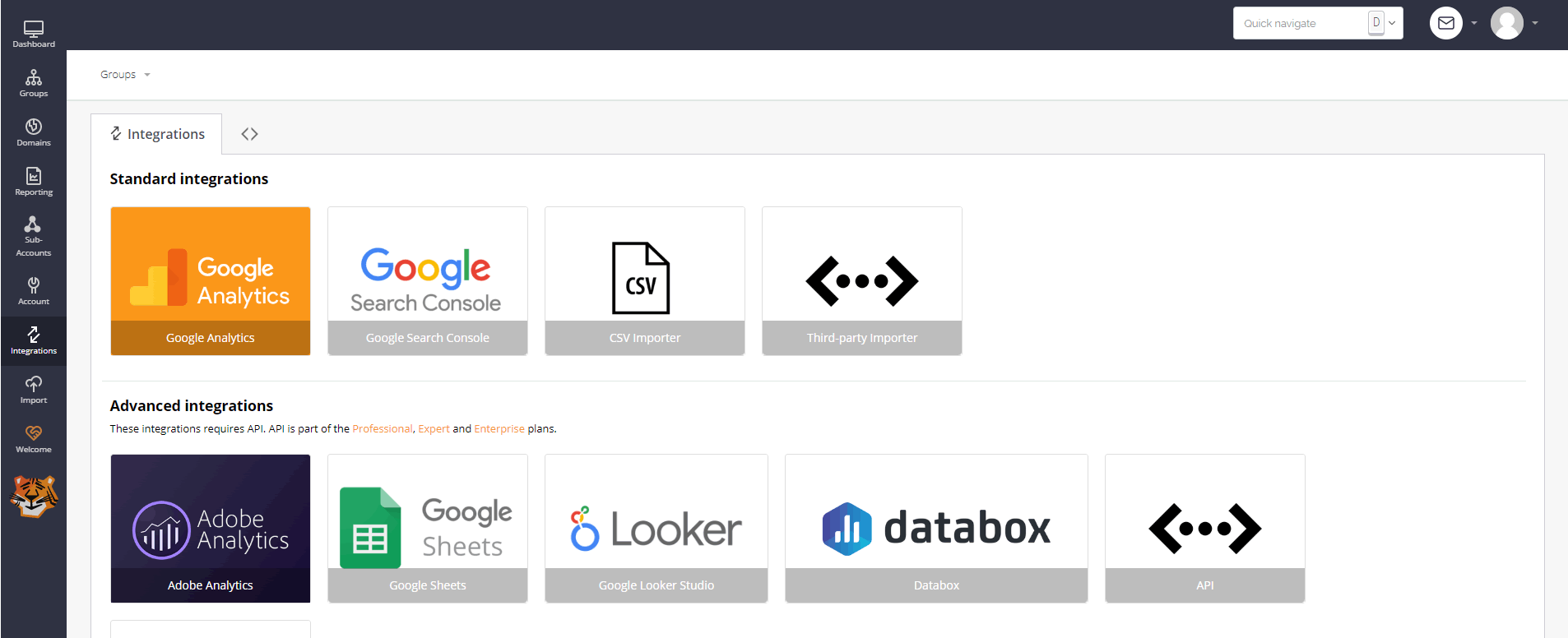Click the D badge in Quick navigate
Screen dimensions: 1568x638
1376,23
